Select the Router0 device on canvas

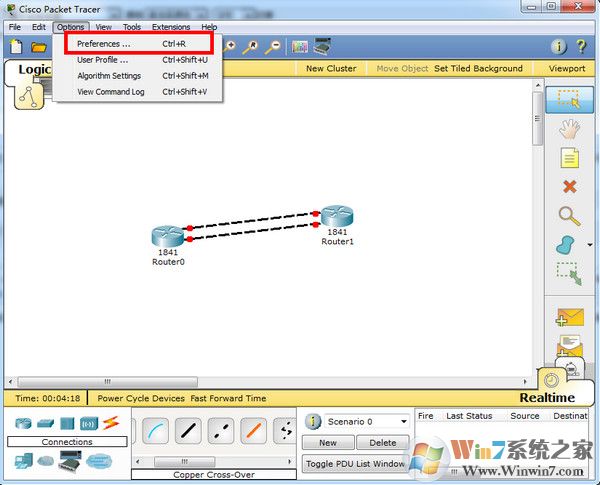(168, 238)
